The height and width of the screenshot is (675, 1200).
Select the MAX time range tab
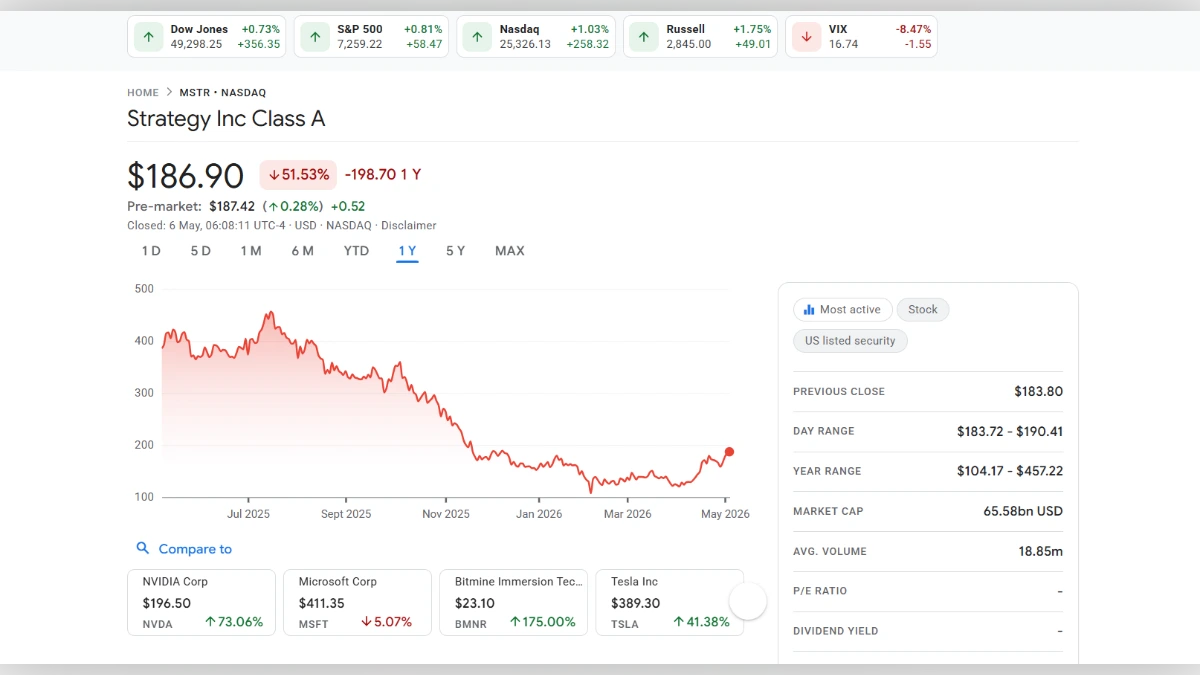pyautogui.click(x=509, y=251)
